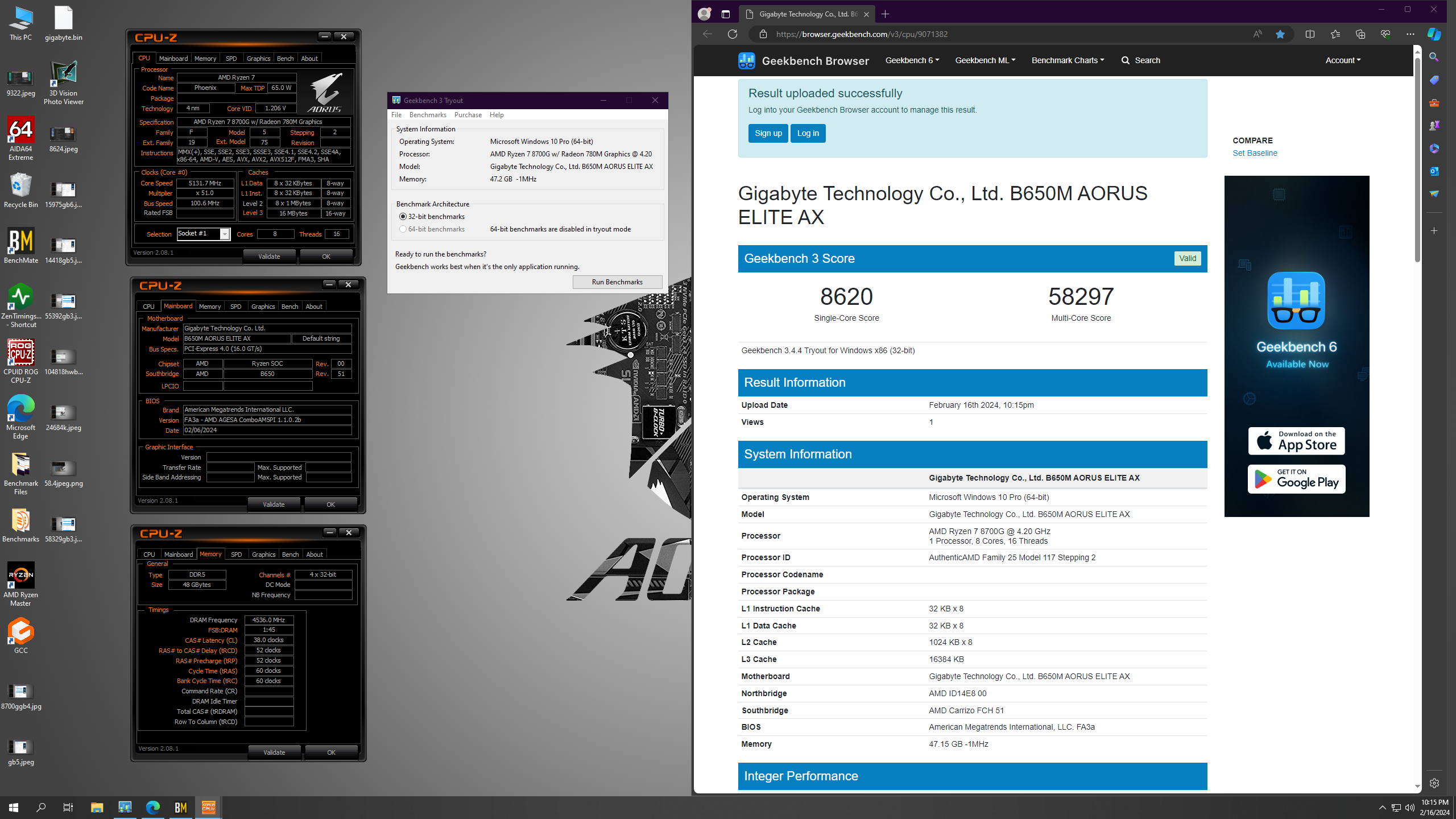Open CPUID ROG CPU-Z desktop icon
1456x819 pixels.
20,361
